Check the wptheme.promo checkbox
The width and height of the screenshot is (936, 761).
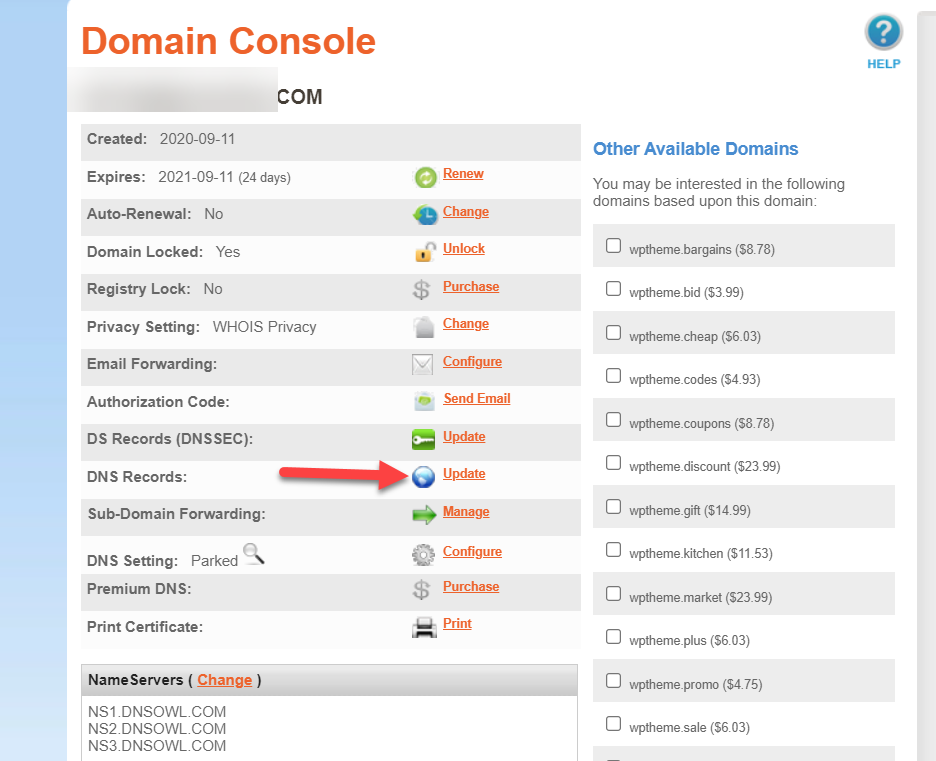[613, 681]
